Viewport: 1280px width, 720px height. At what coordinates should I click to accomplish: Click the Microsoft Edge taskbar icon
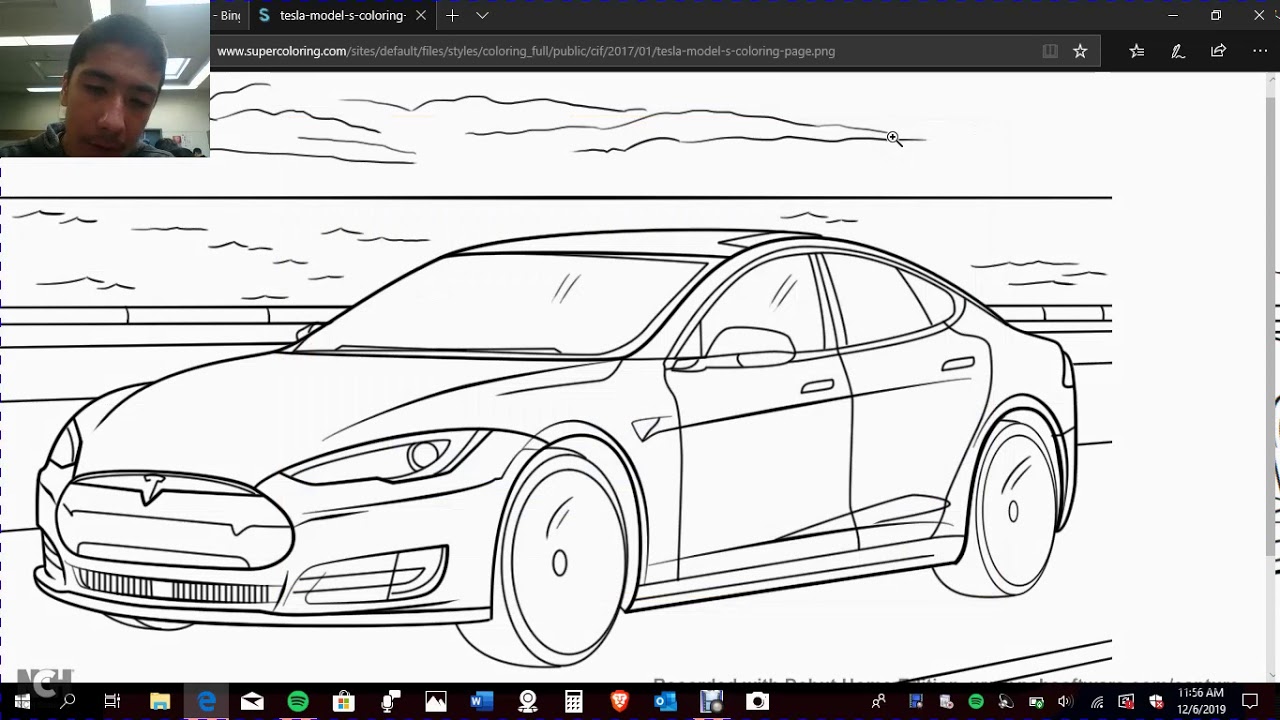206,702
